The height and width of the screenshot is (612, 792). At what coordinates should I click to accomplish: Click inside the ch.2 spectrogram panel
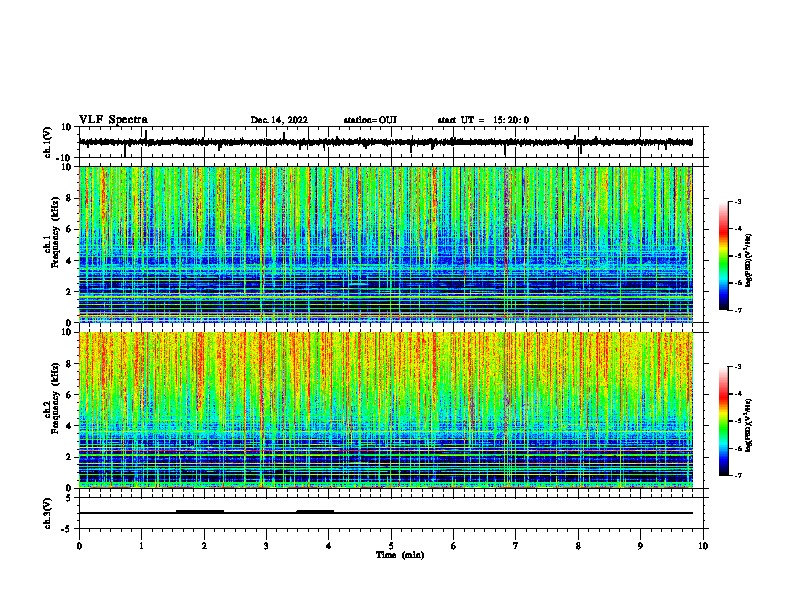click(385, 410)
